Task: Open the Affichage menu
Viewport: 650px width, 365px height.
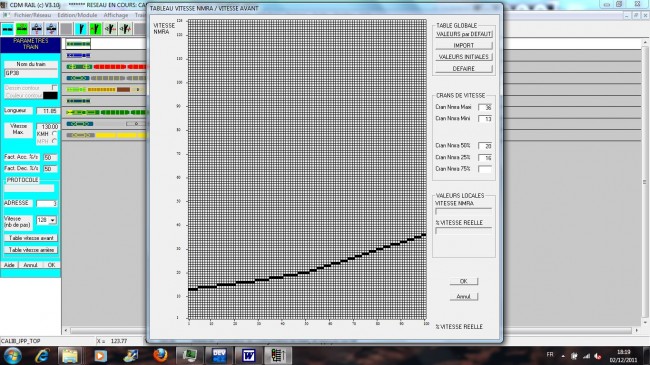Action: click(116, 15)
